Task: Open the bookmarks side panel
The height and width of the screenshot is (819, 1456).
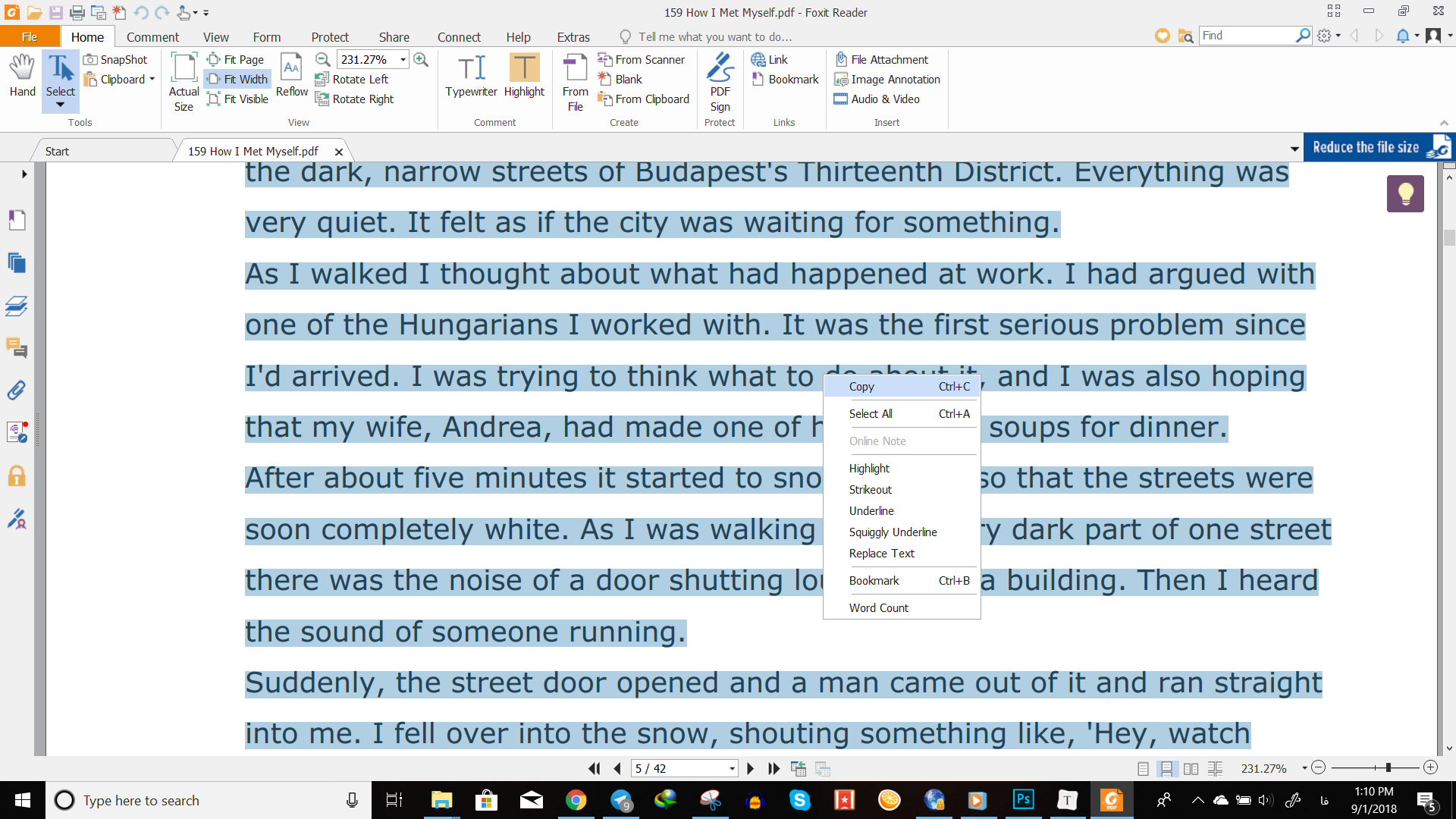Action: pos(17,220)
